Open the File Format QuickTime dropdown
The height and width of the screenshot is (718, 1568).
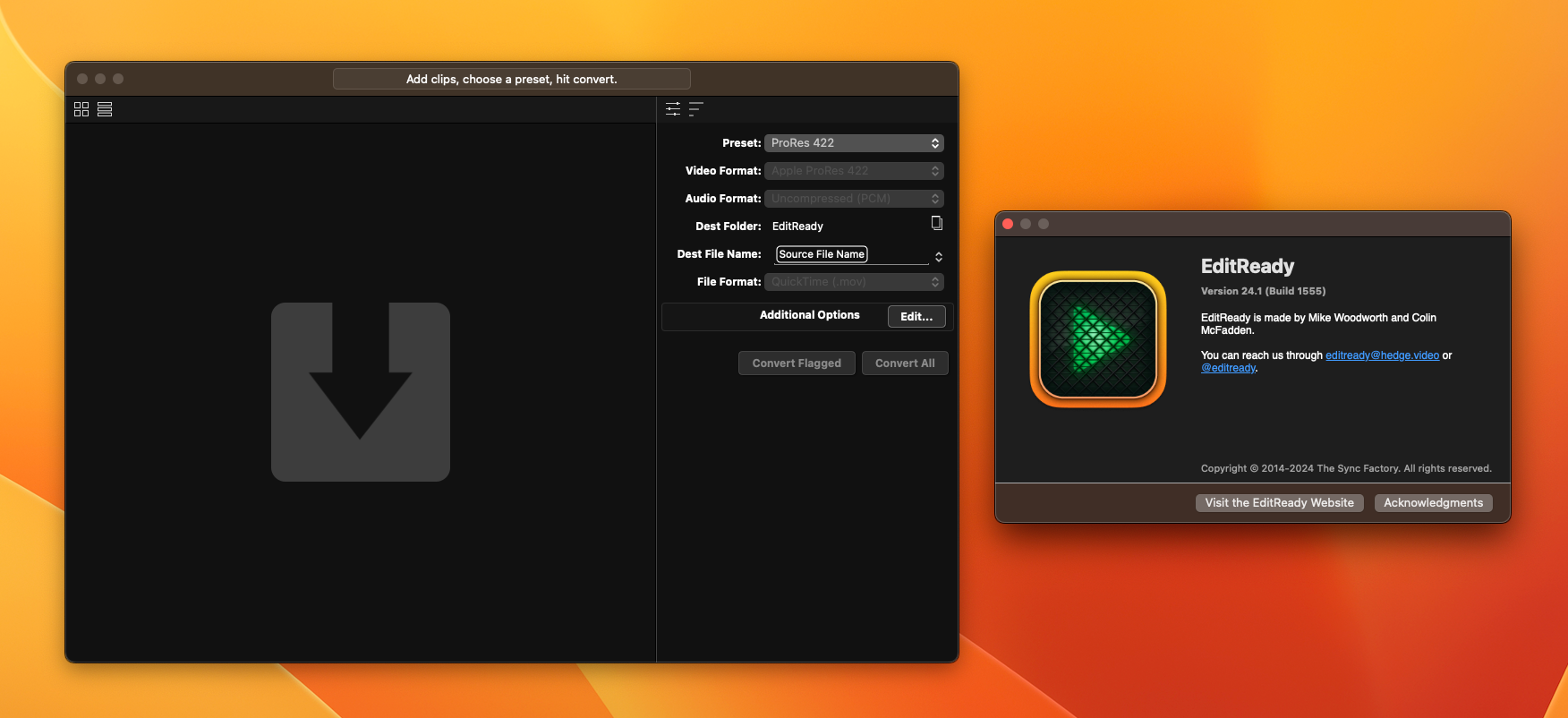point(854,282)
